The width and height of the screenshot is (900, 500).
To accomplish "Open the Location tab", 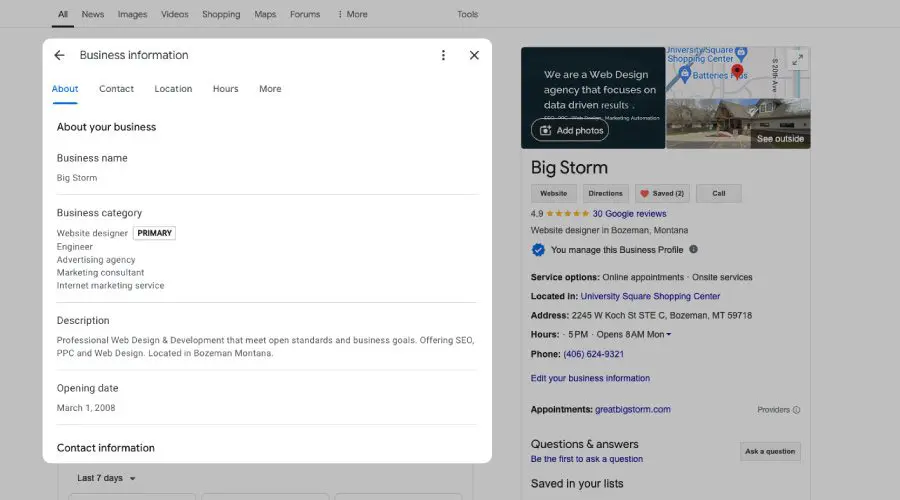I will (173, 89).
